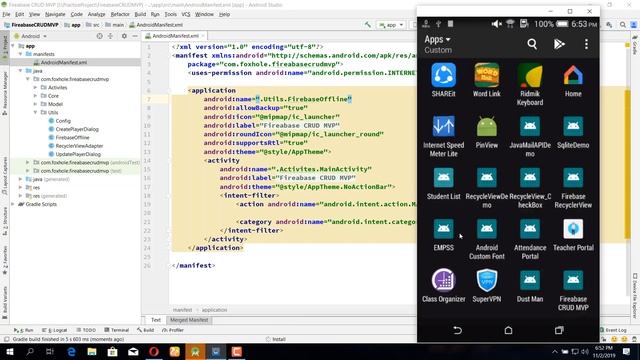Click the Windows Start button
The height and width of the screenshot is (360, 640).
point(10,351)
